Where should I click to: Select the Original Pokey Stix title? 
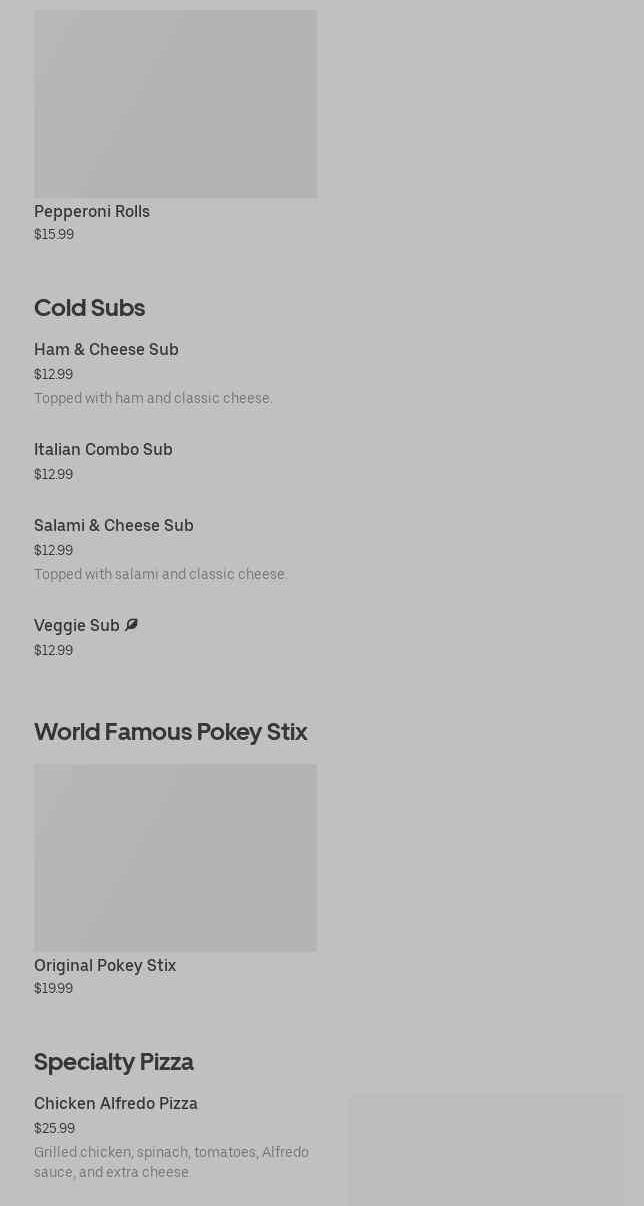105,965
